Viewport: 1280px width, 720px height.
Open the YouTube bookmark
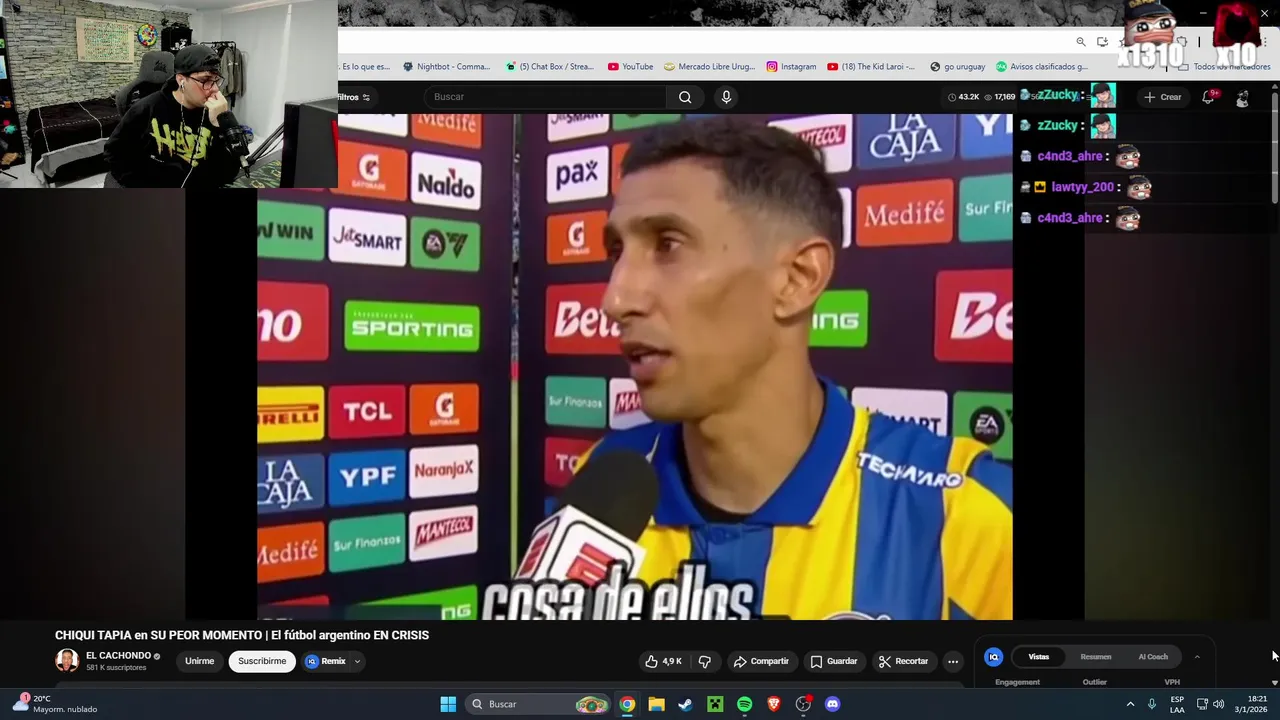point(630,67)
